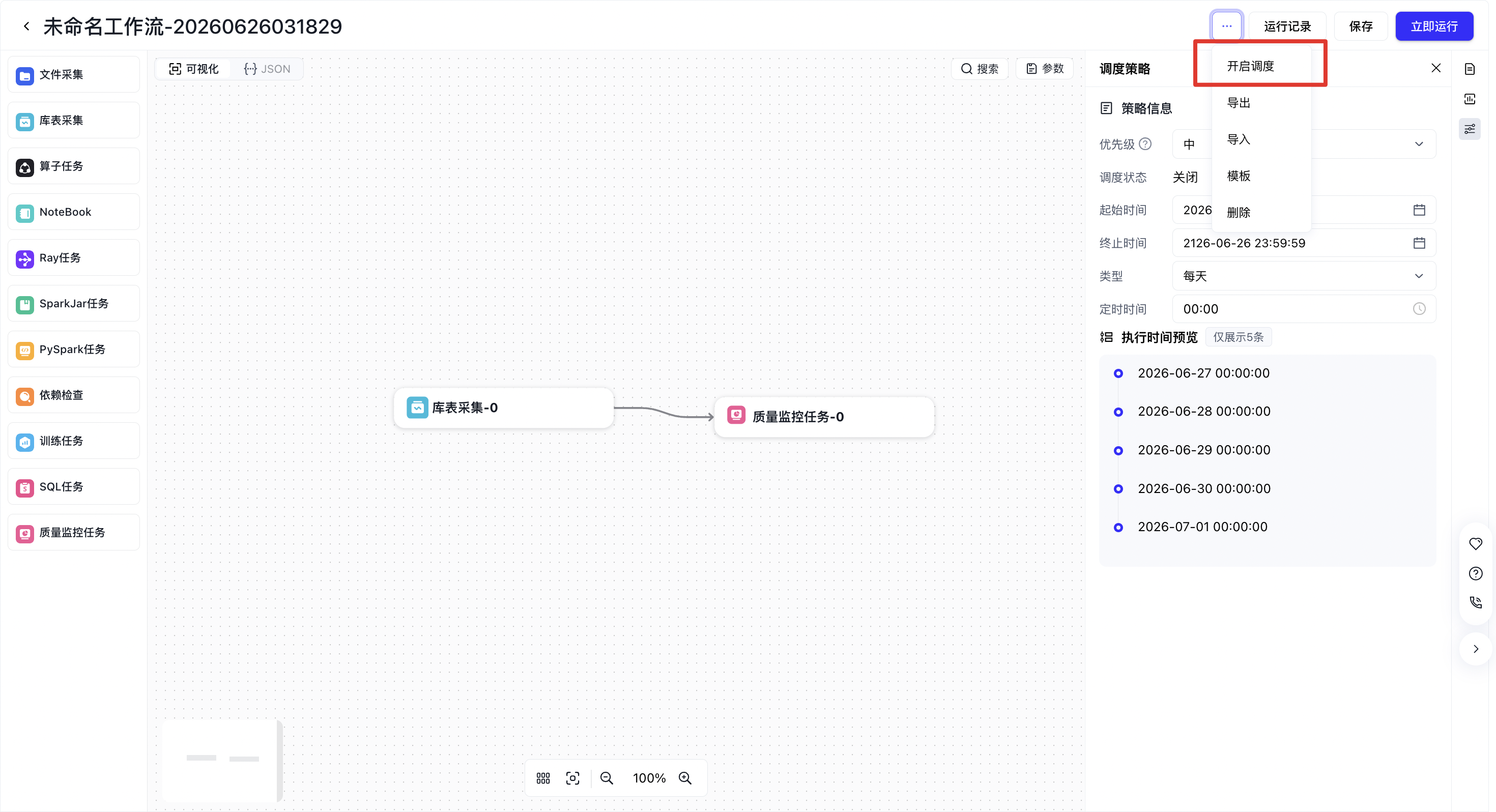Switch to the 可视化 view tab
Image resolution: width=1496 pixels, height=812 pixels.
[x=194, y=69]
